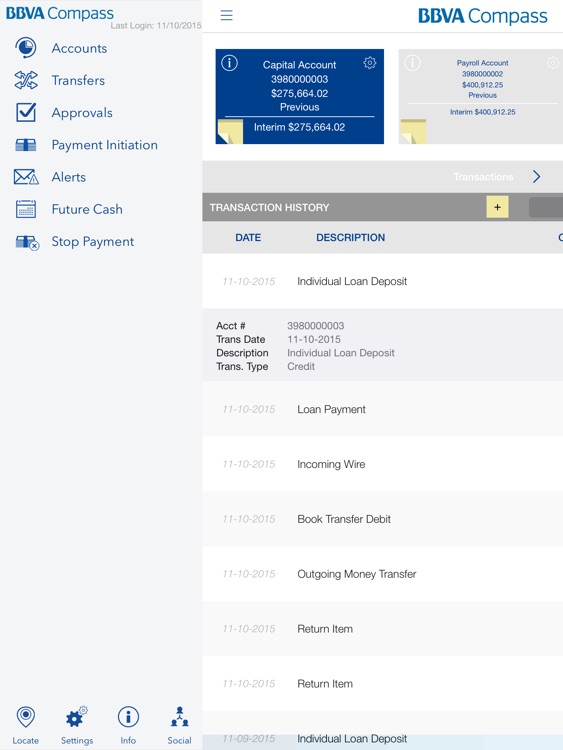Open the Social people icon

coord(179,717)
